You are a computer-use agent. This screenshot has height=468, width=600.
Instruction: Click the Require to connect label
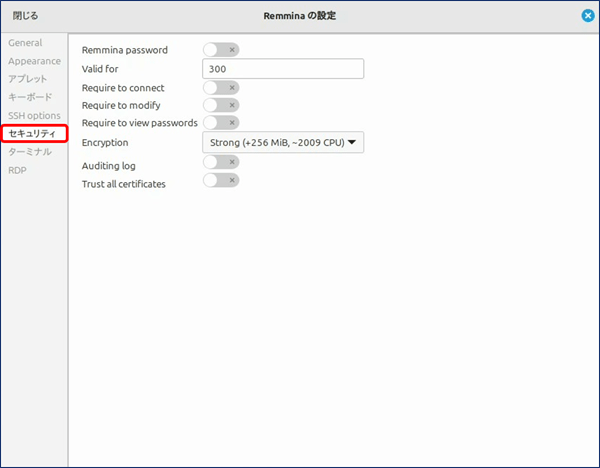point(123,88)
